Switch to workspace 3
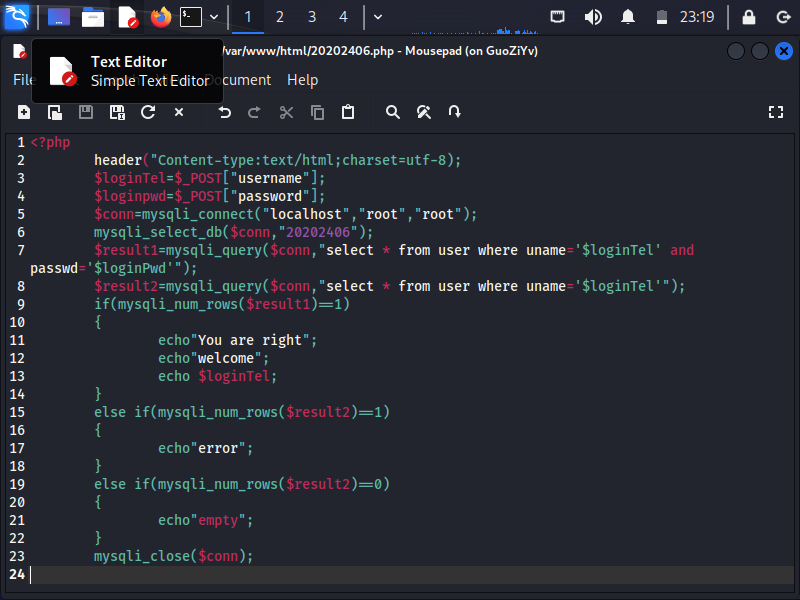Image resolution: width=800 pixels, height=600 pixels. pos(312,17)
